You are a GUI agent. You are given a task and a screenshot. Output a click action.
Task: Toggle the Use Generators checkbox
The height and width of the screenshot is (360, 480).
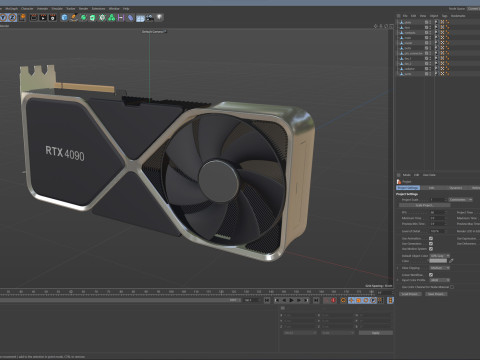tap(431, 244)
